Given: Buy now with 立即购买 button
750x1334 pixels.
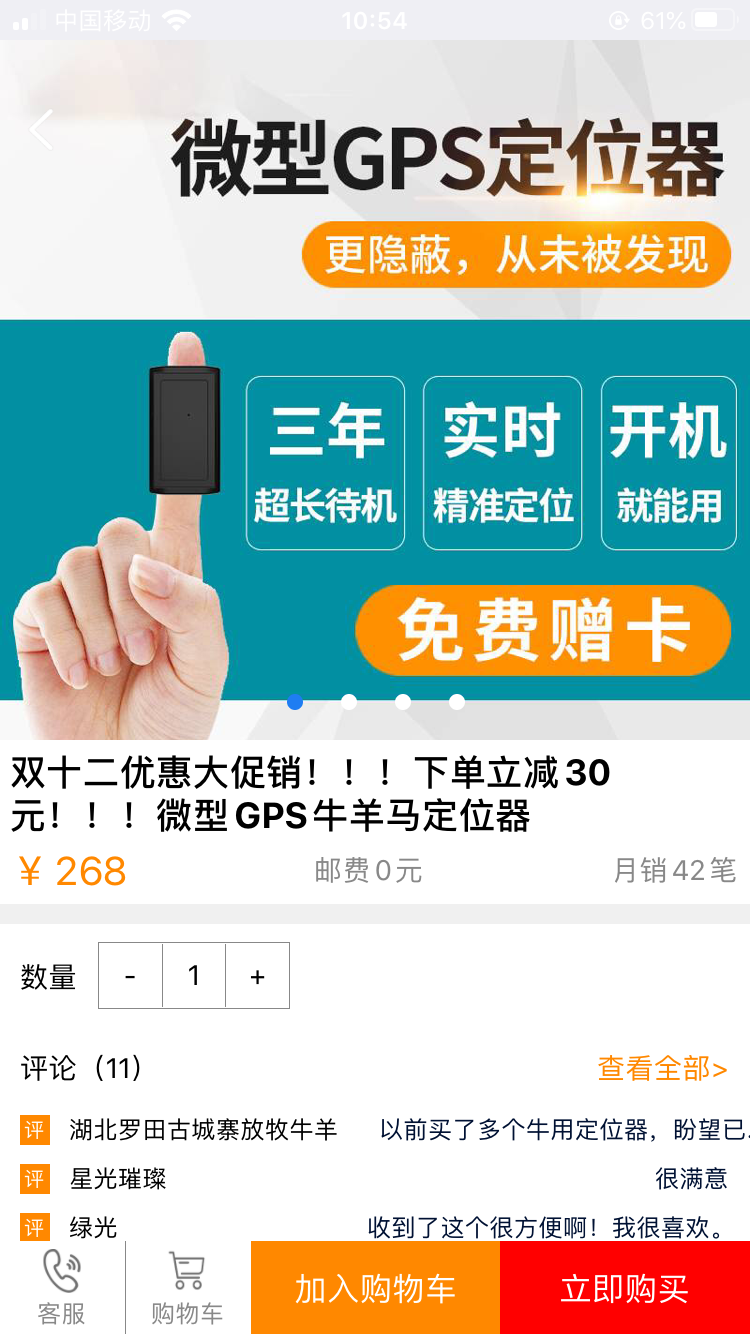Looking at the screenshot, I should click(625, 1288).
